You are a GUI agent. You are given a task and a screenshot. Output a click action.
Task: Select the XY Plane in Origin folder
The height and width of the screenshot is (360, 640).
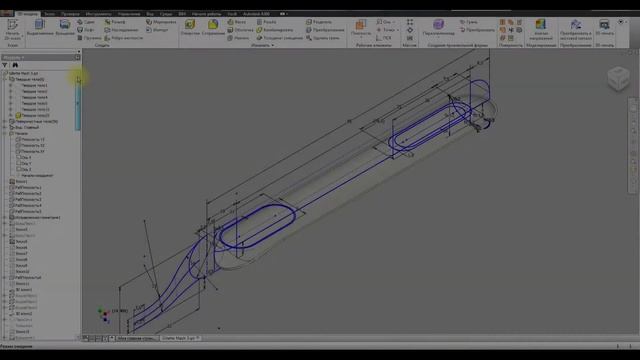pyautogui.click(x=30, y=151)
